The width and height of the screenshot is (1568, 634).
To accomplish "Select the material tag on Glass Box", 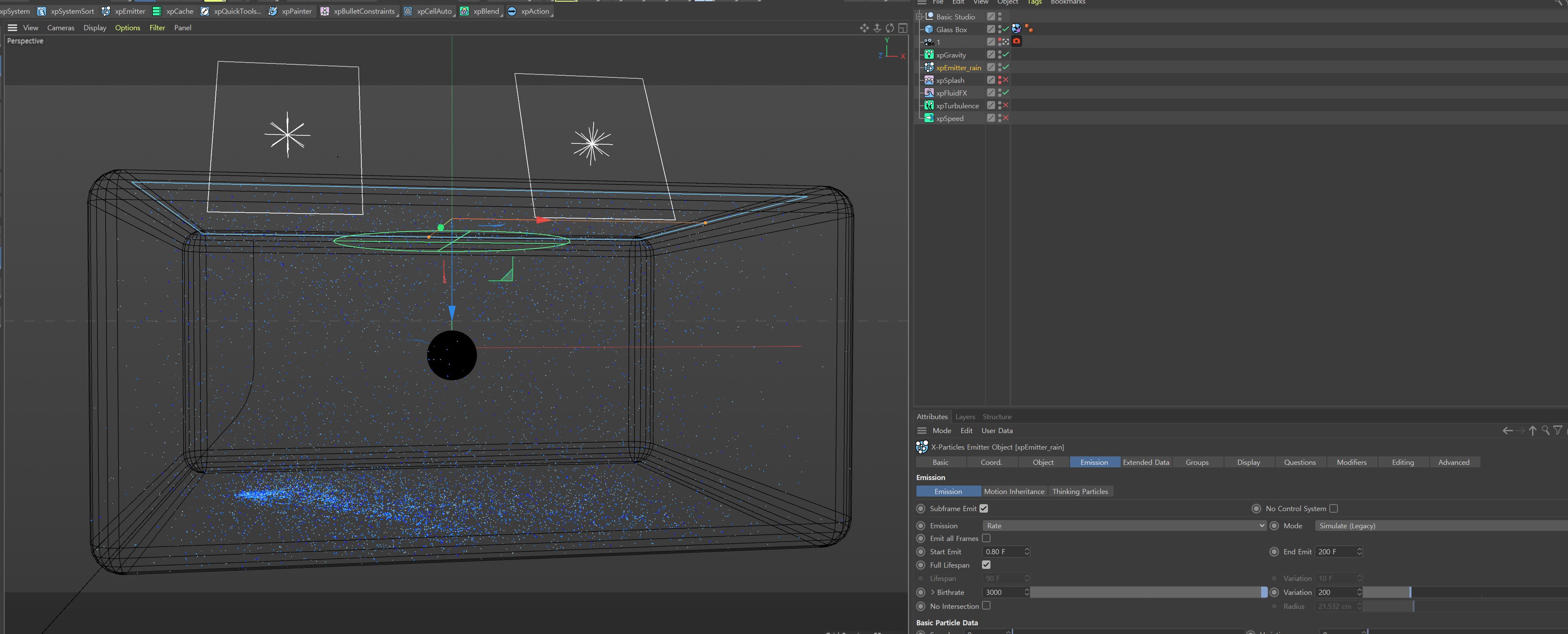I will coord(1029,29).
